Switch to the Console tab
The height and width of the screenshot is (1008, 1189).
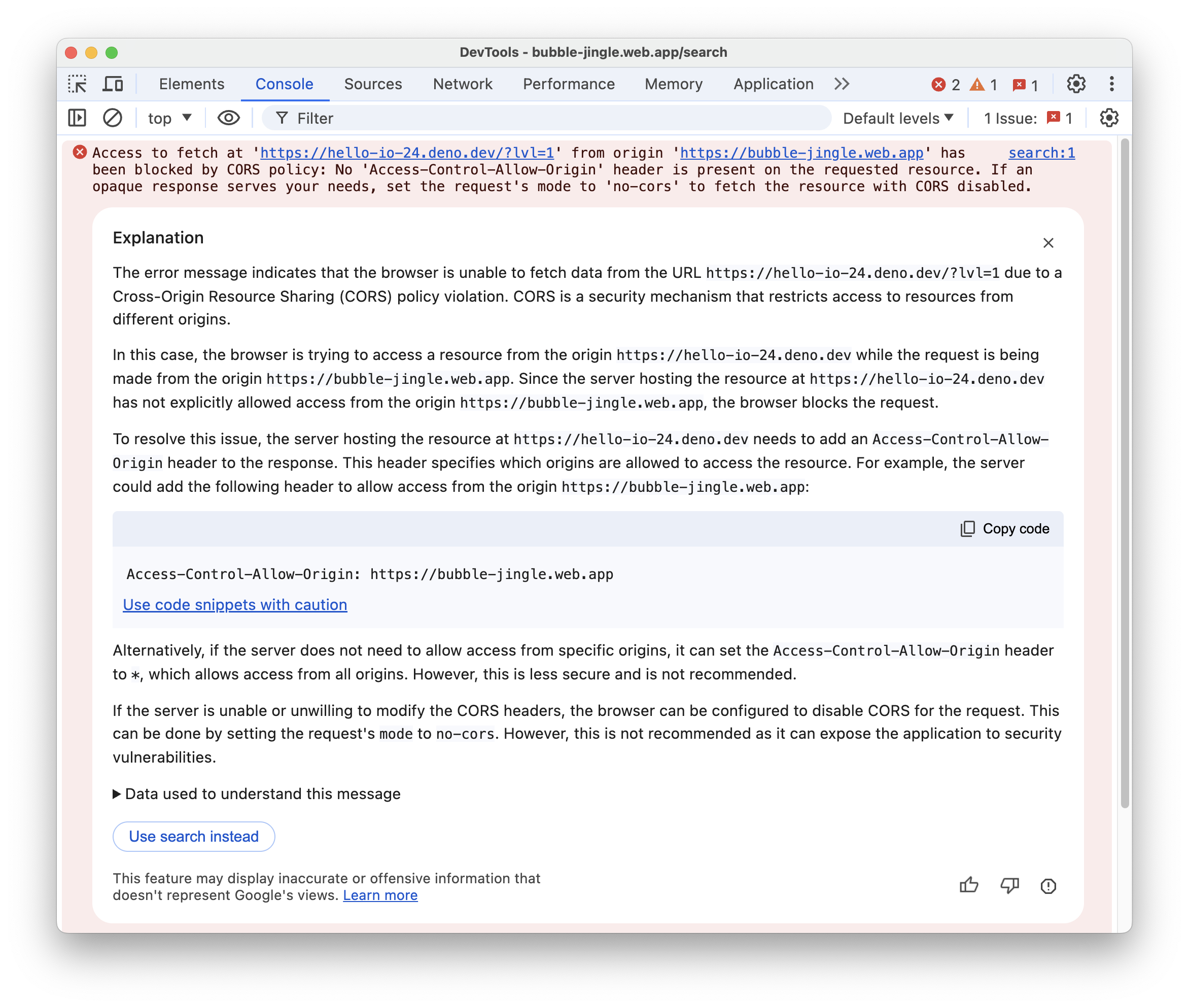(x=283, y=83)
